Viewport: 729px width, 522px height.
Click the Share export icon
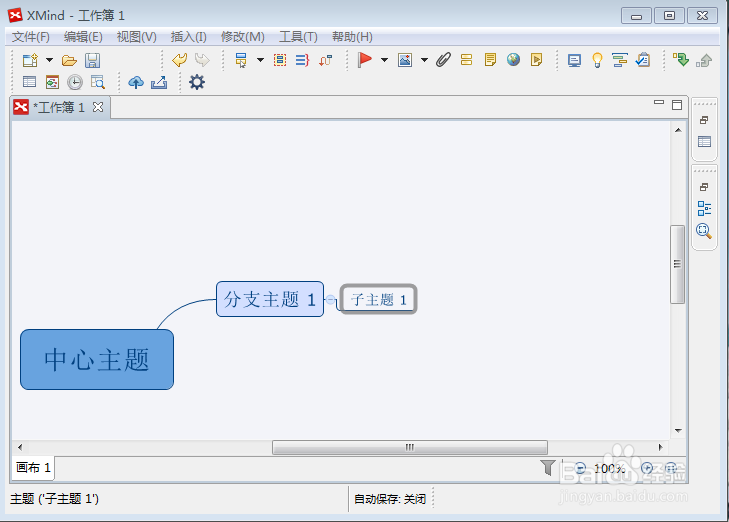[159, 82]
